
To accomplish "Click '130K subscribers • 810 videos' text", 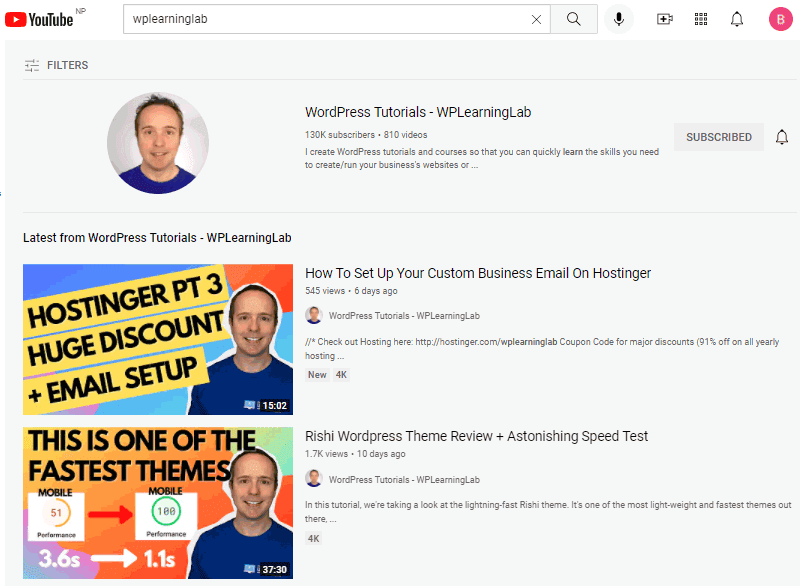I will click(x=366, y=135).
